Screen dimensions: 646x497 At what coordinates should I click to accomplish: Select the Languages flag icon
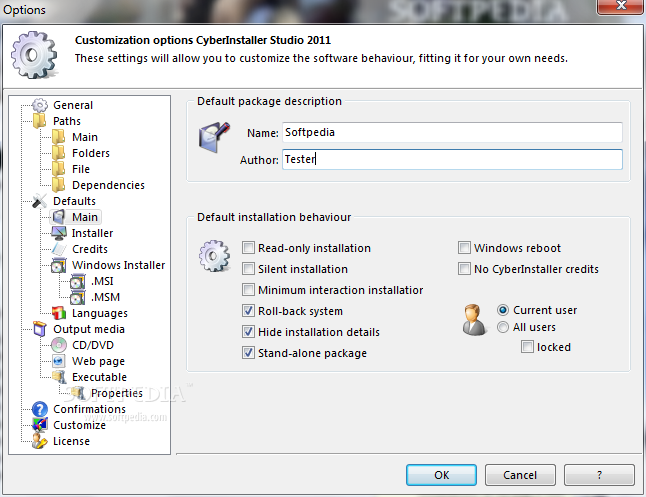[x=59, y=313]
